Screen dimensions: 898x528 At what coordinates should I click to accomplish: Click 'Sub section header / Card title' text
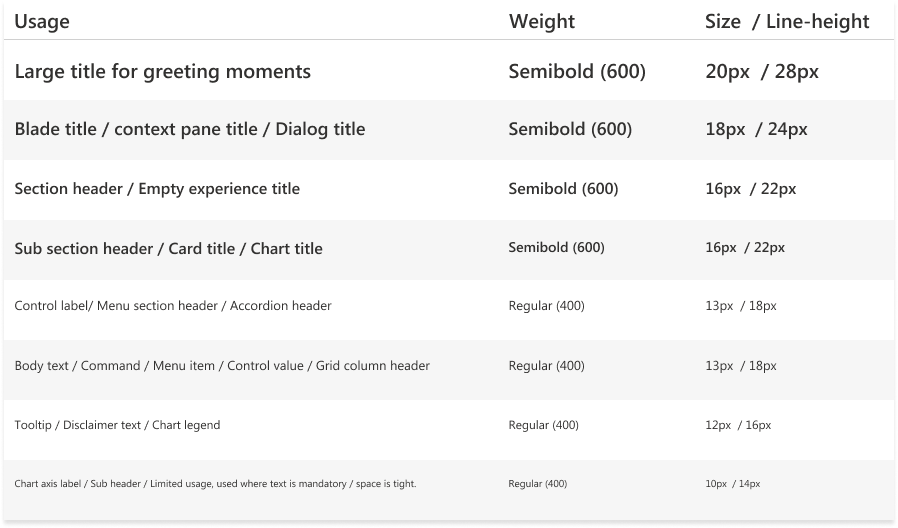(x=169, y=248)
